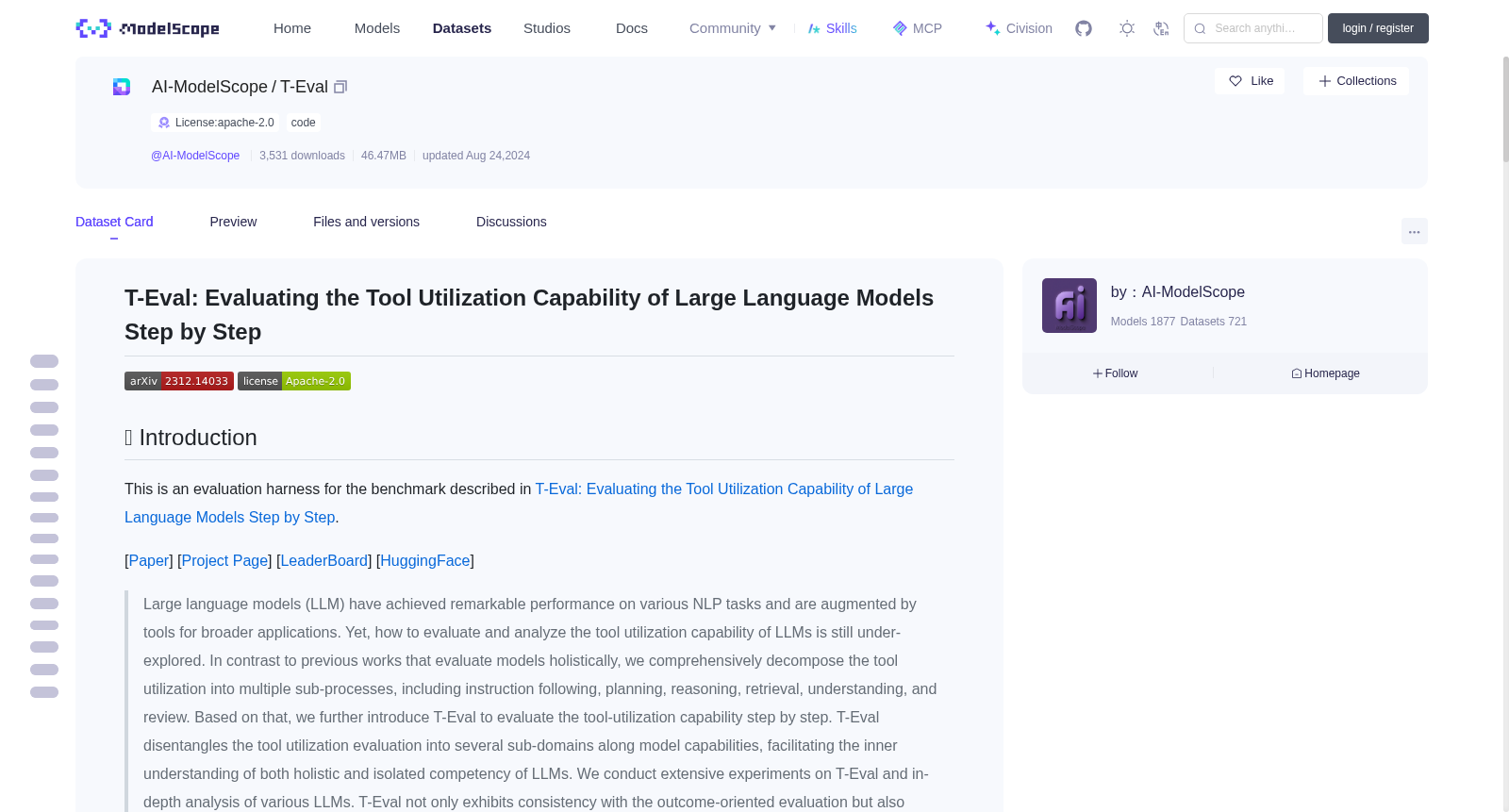1509x812 pixels.
Task: Click the 46.47MB size text
Action: coord(384,156)
